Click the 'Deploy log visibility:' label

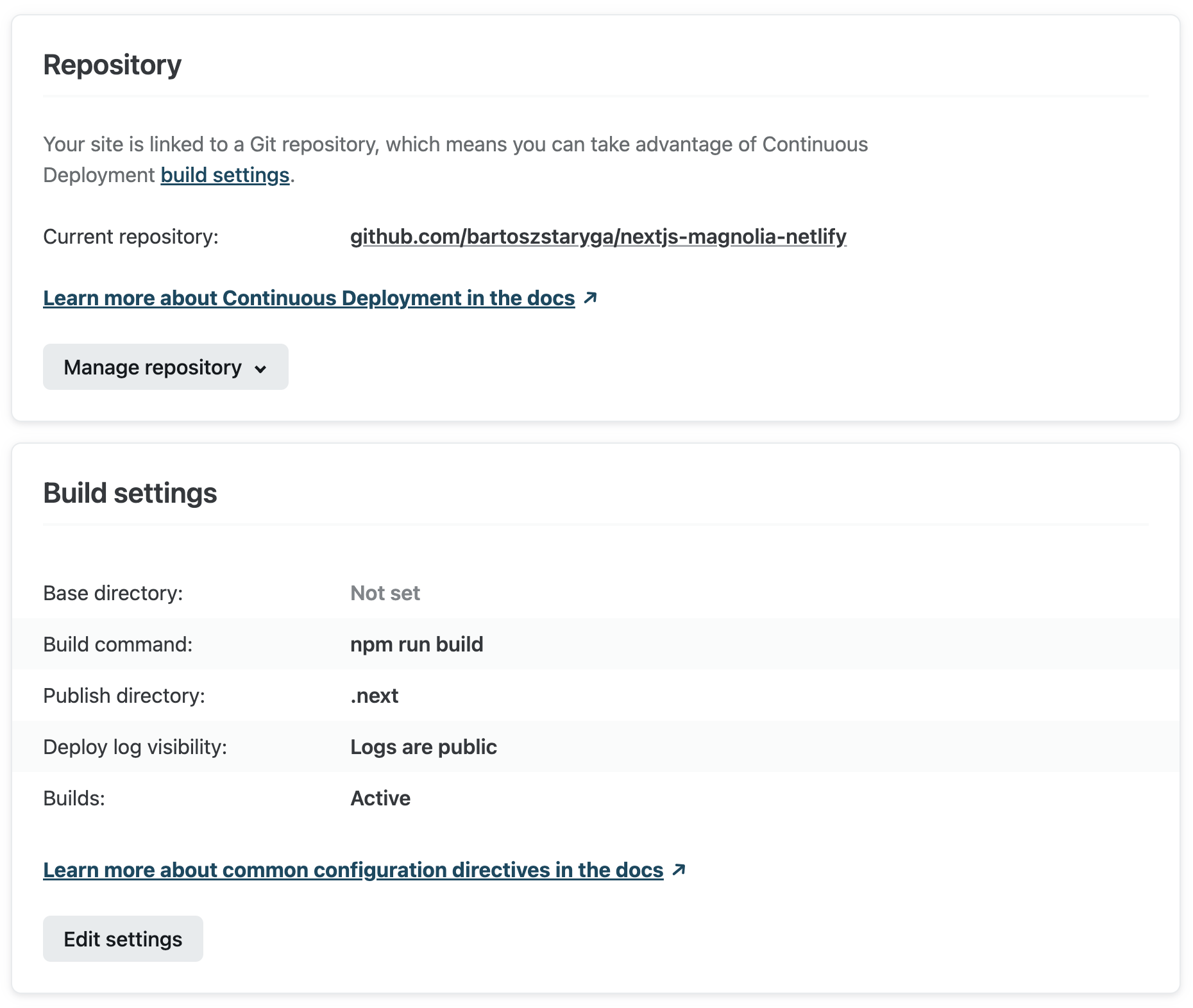click(x=135, y=747)
